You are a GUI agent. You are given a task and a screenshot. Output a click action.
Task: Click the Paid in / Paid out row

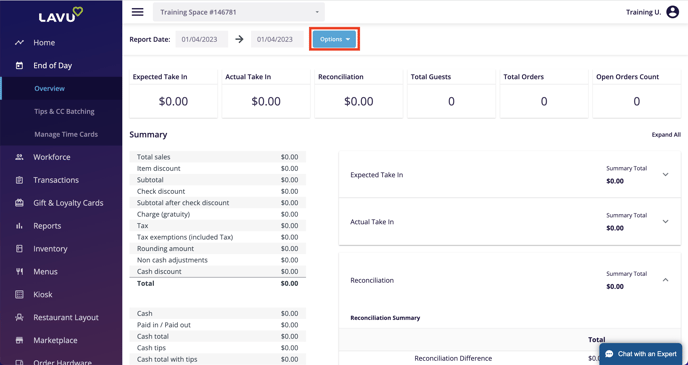point(218,325)
